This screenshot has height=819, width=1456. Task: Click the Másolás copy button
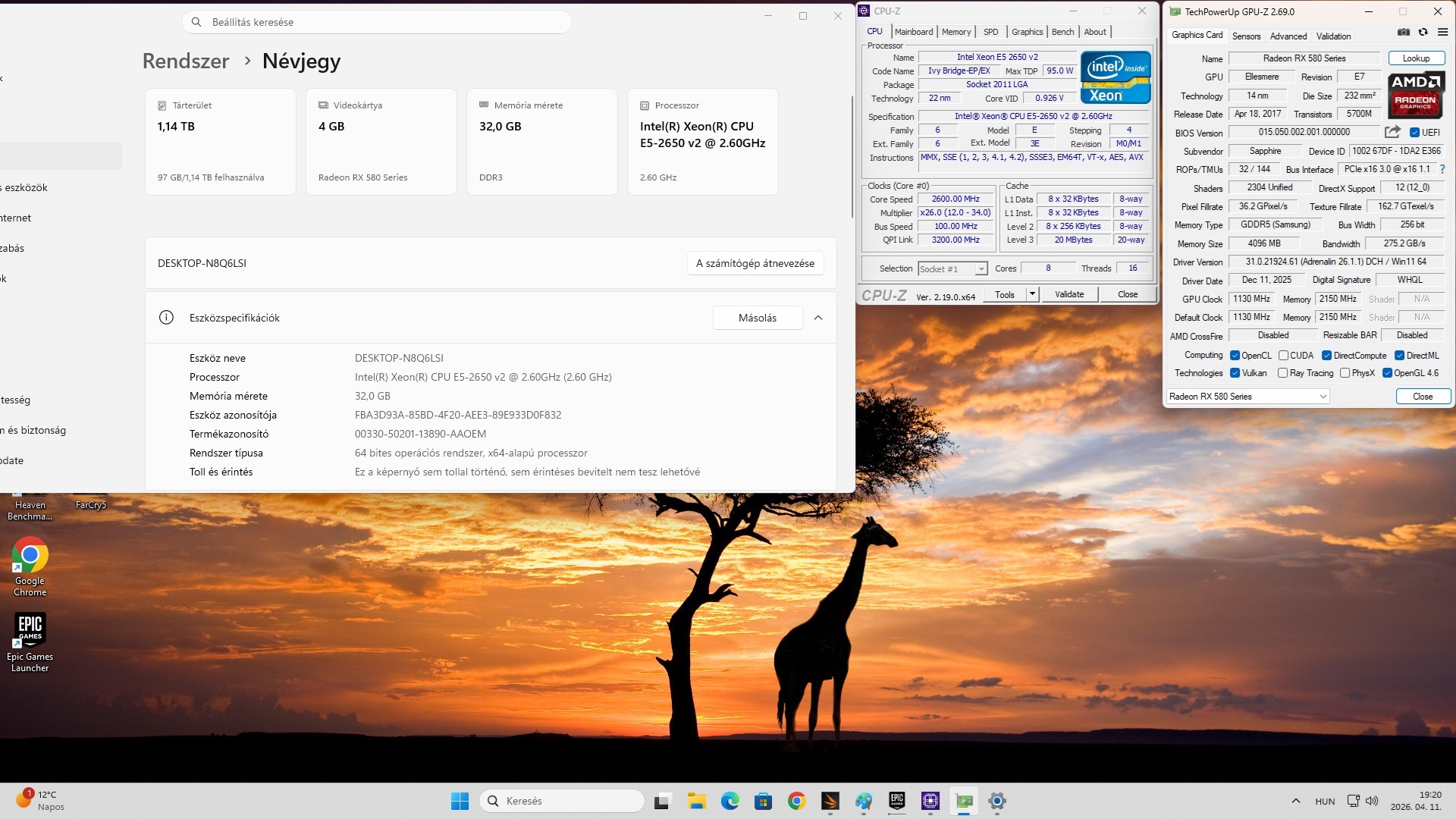[757, 318]
